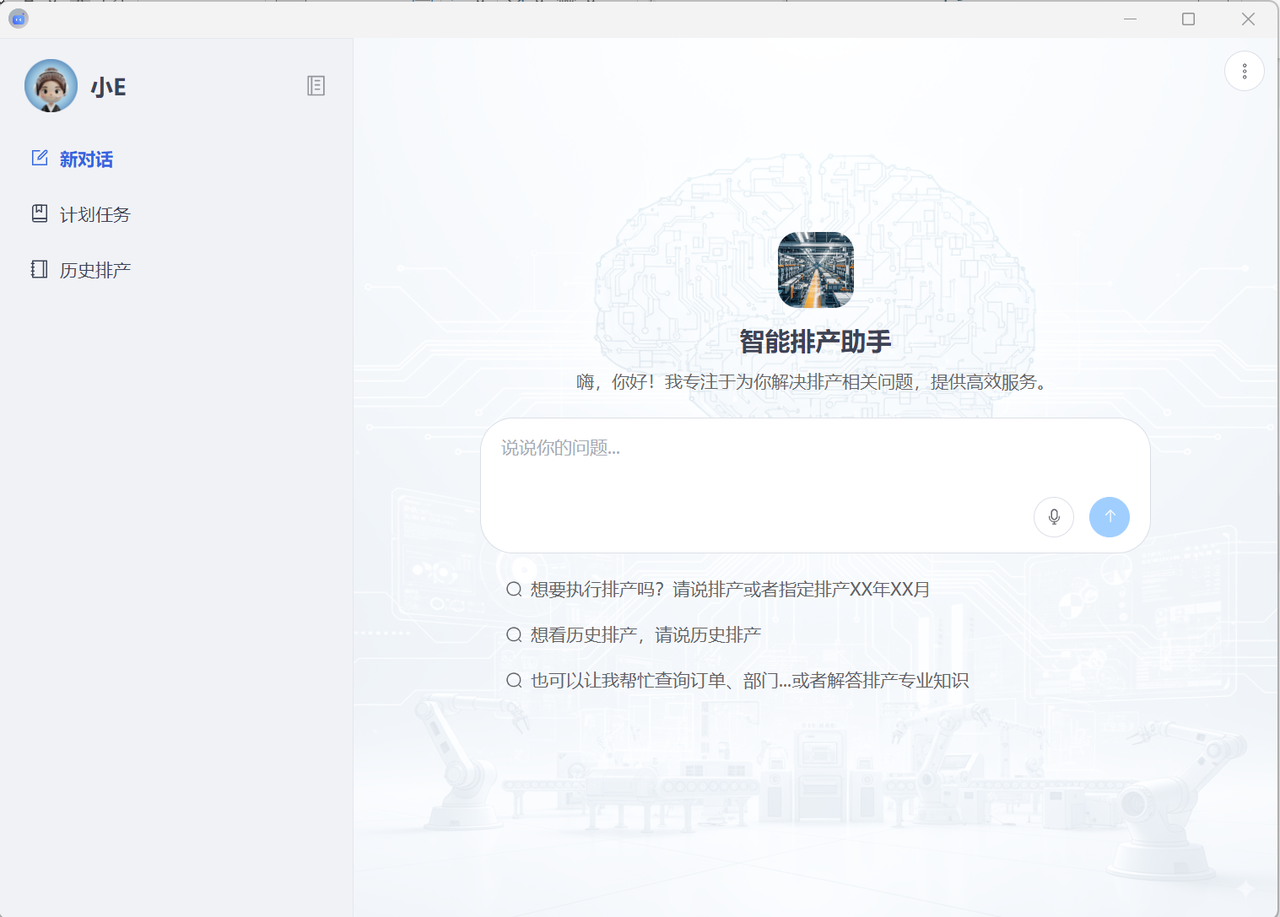Screen dimensions: 1280x917
Task: Click the 计划任务 bookmark icon
Action: point(40,214)
